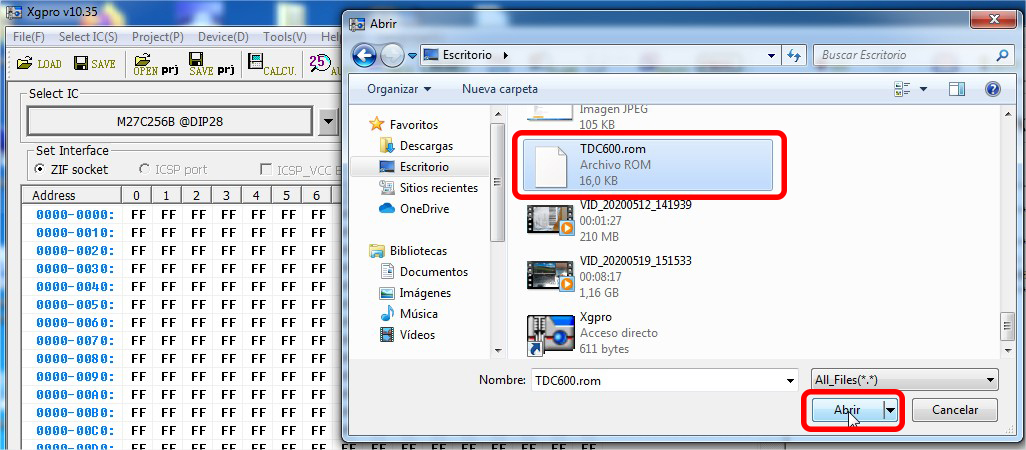The width and height of the screenshot is (1026, 450).
Task: Open the Select IC(S) menu
Action: 88,37
